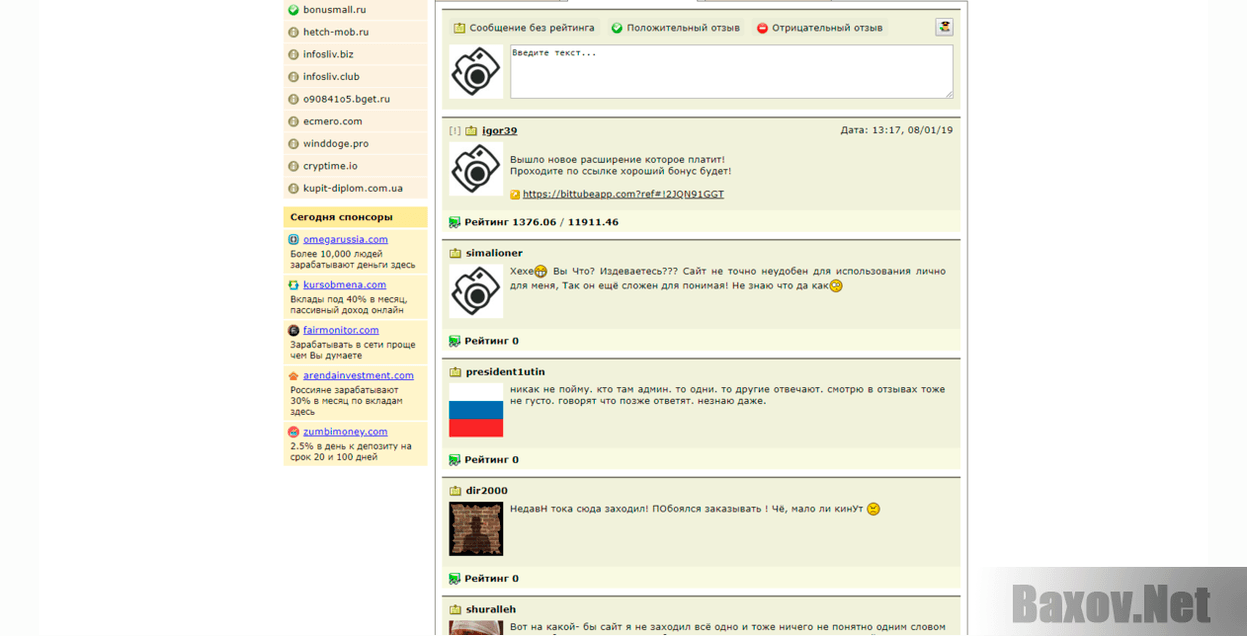1247x636 pixels.
Task: Click into the 'Введите текст...' comment field
Action: (730, 71)
